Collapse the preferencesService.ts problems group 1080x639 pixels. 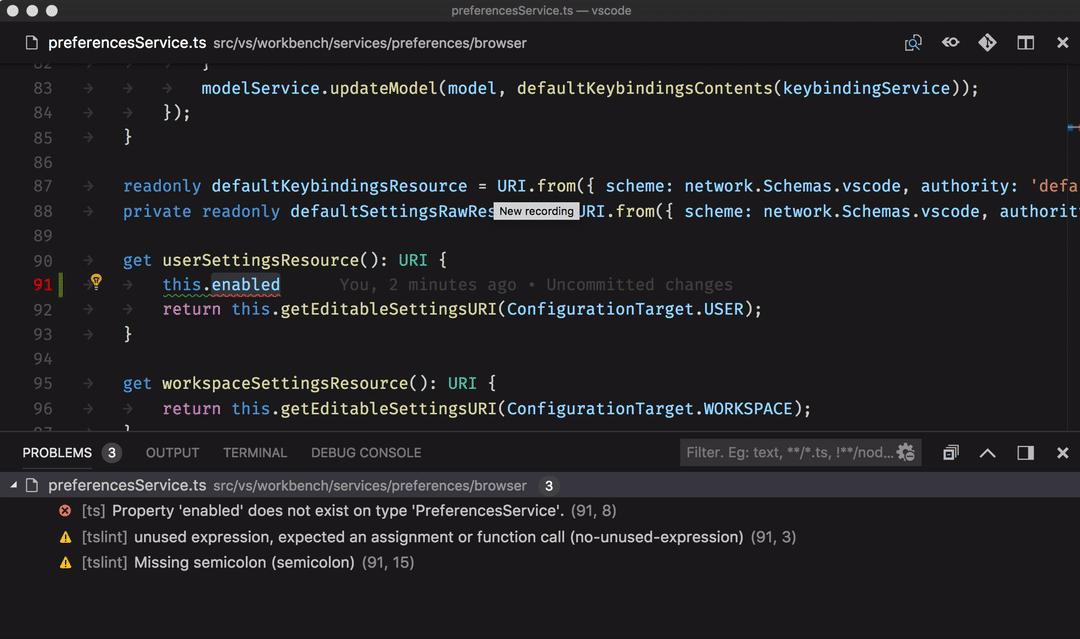click(x=14, y=485)
